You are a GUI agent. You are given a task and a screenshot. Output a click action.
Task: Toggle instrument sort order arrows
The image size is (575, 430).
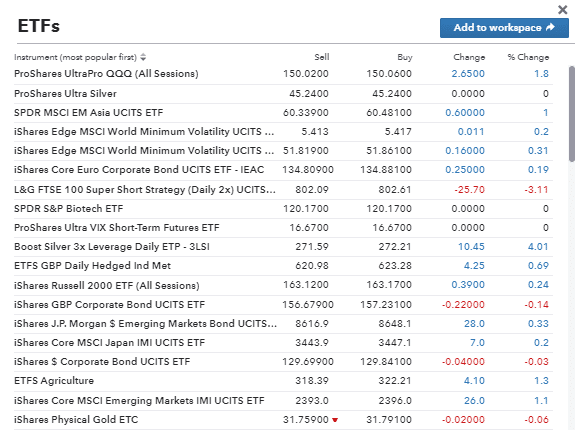point(143,57)
